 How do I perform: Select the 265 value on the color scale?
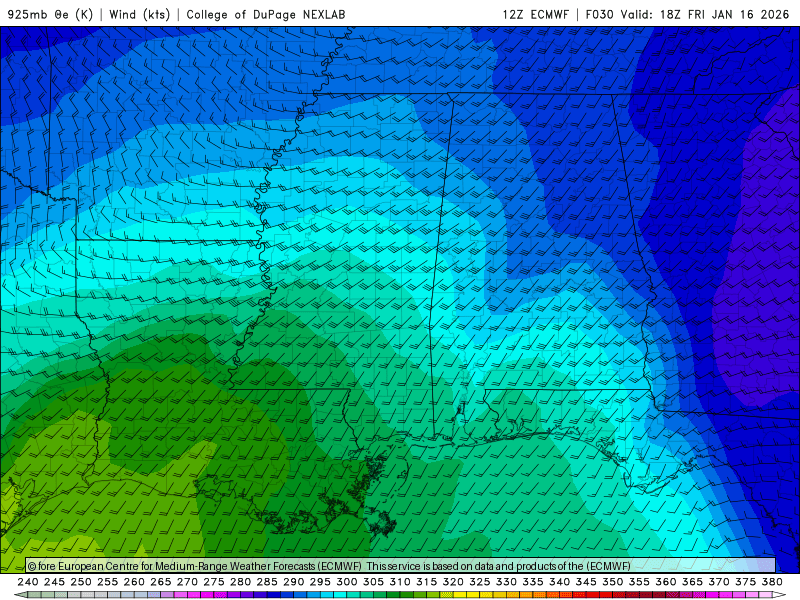pyautogui.click(x=161, y=582)
